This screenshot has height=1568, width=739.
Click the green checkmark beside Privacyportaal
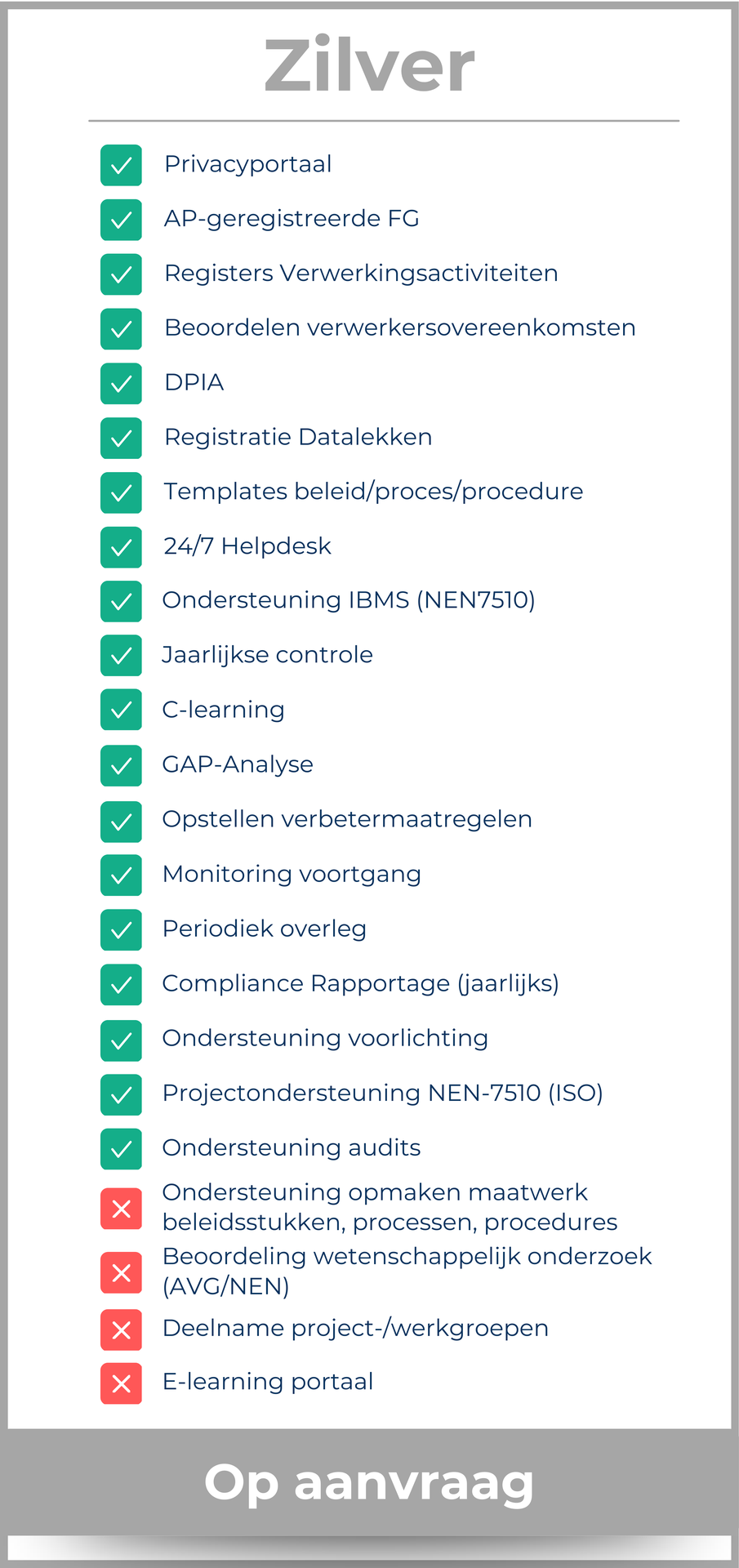pos(121,165)
